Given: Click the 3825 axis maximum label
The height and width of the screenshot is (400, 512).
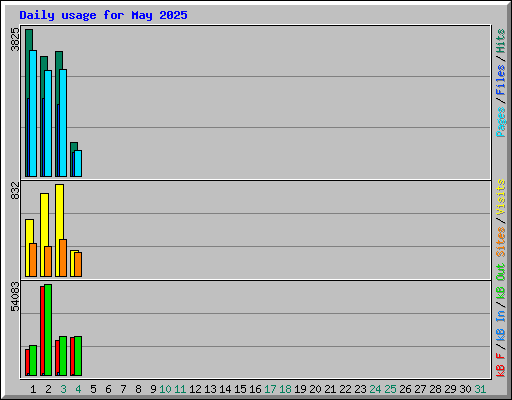Looking at the screenshot, I should [x=15, y=39].
